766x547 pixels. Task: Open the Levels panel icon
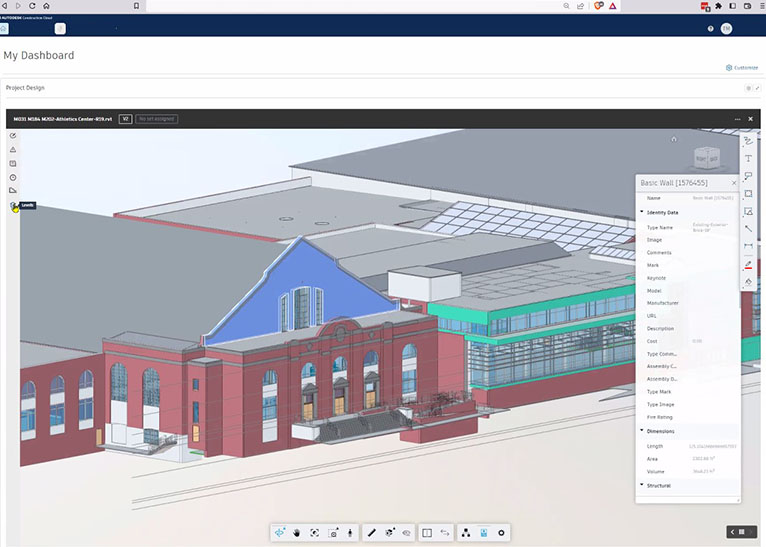[x=14, y=205]
